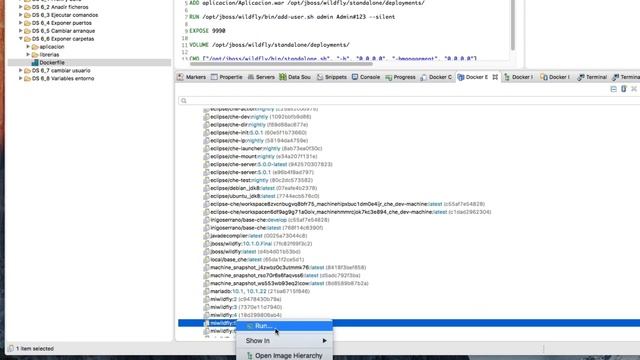
Task: Click icon of inigoserrano/base-che:latest image
Action: pyautogui.click(x=207, y=228)
